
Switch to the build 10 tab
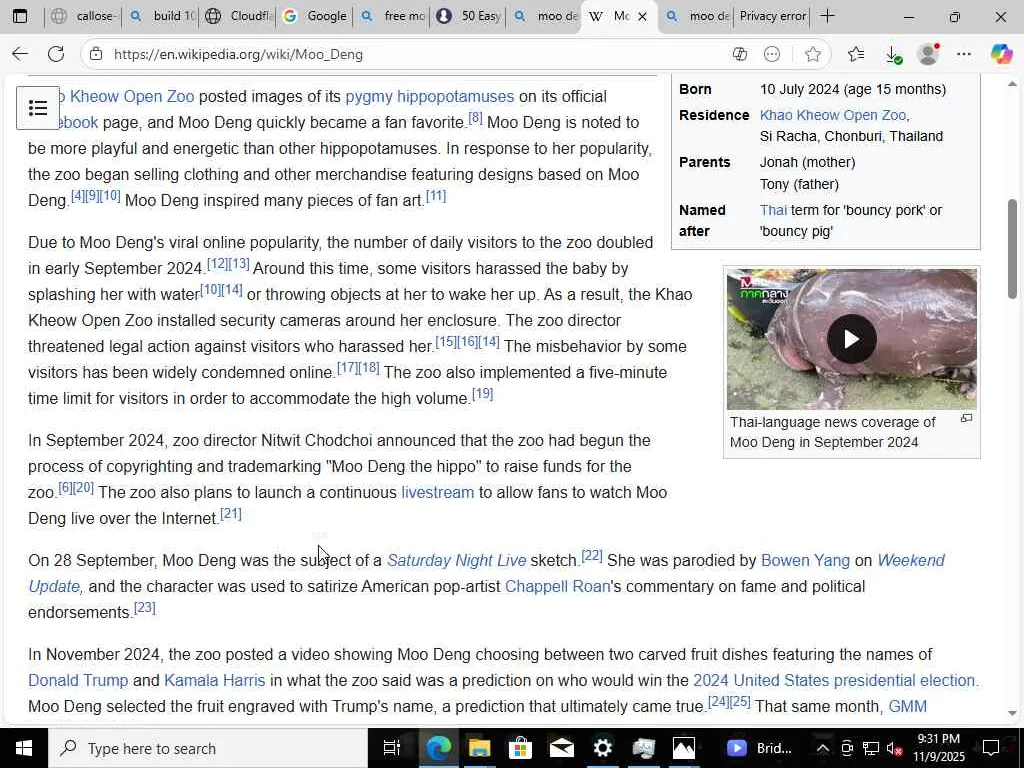[161, 16]
